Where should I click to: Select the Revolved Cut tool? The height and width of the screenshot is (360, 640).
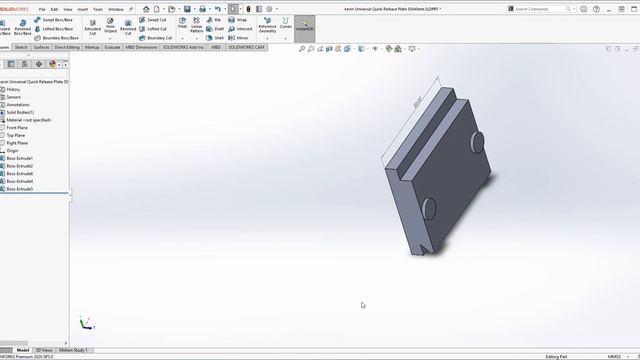[x=128, y=27]
